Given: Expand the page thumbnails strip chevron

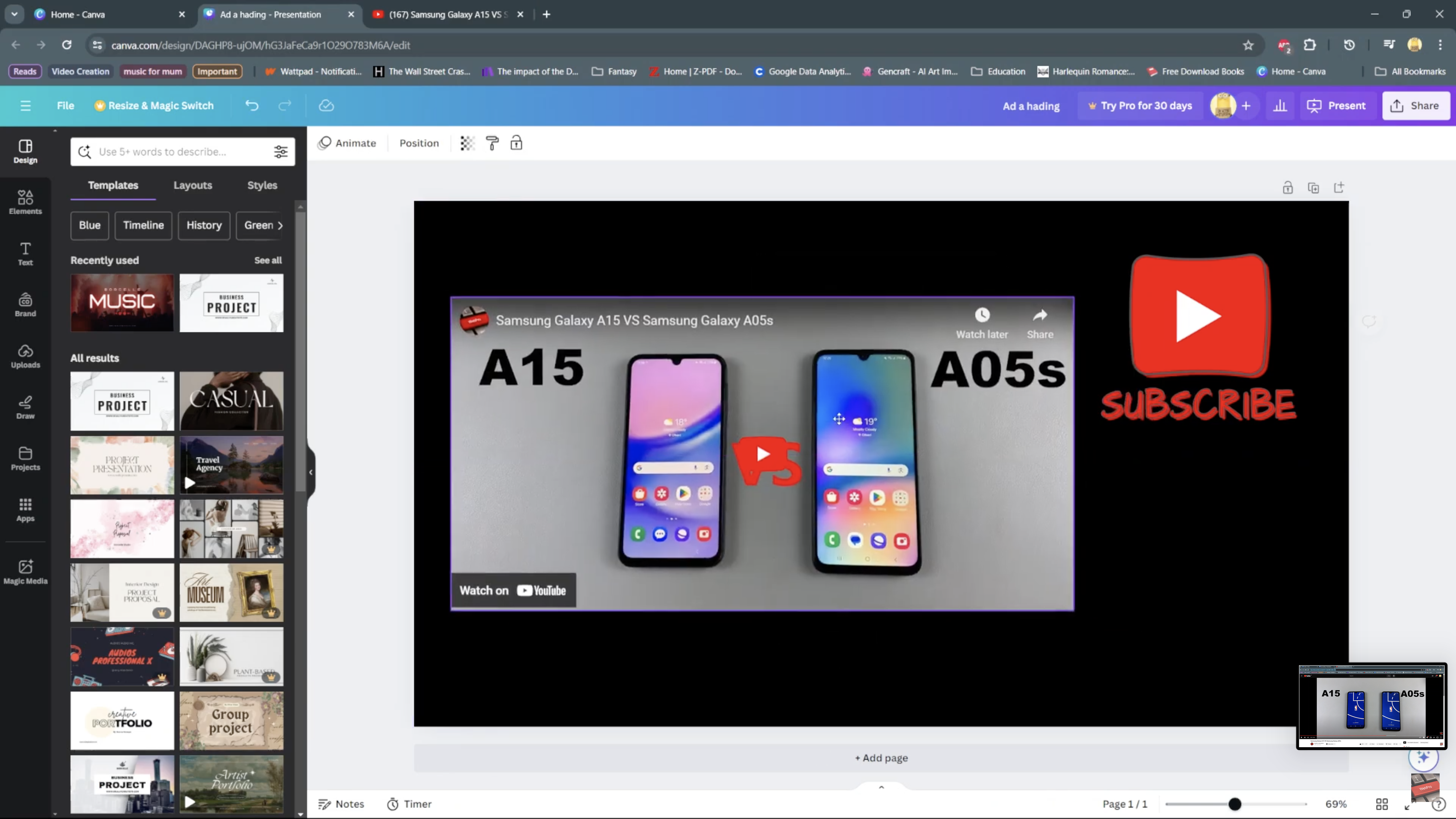Looking at the screenshot, I should (x=881, y=787).
